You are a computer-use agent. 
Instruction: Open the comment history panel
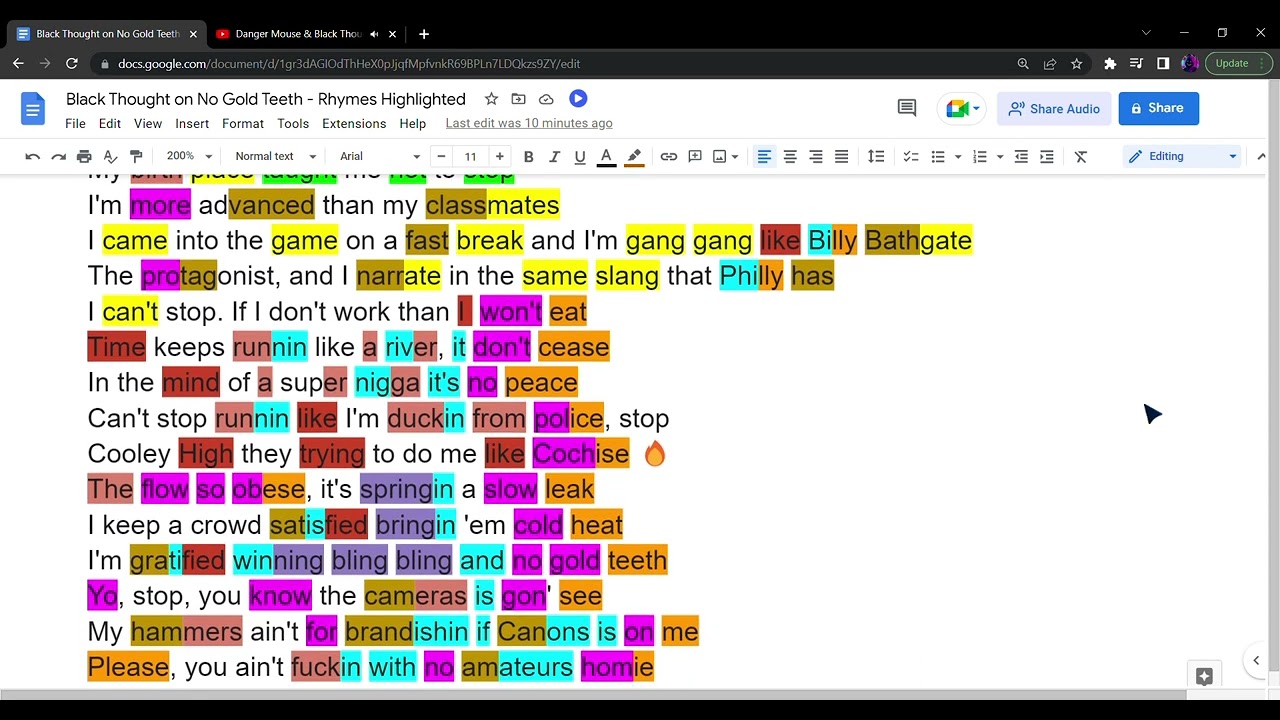[x=907, y=108]
